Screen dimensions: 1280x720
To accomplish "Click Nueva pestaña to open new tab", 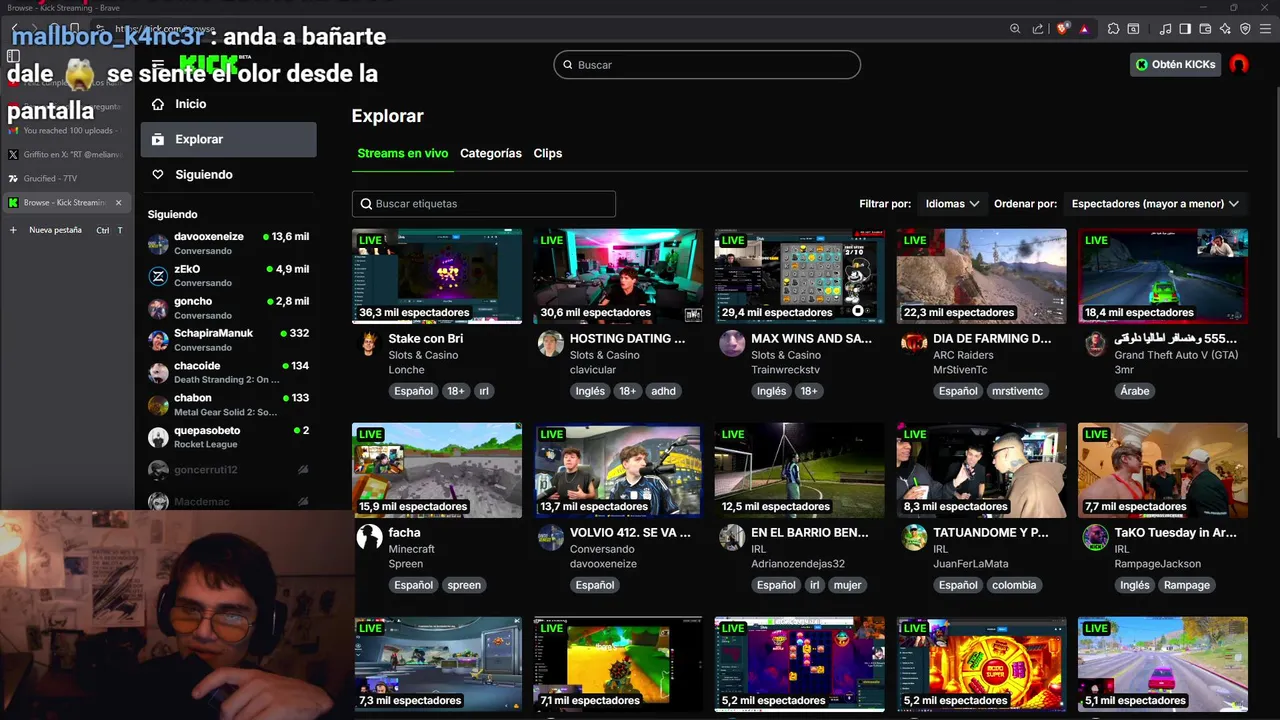I will coord(66,230).
